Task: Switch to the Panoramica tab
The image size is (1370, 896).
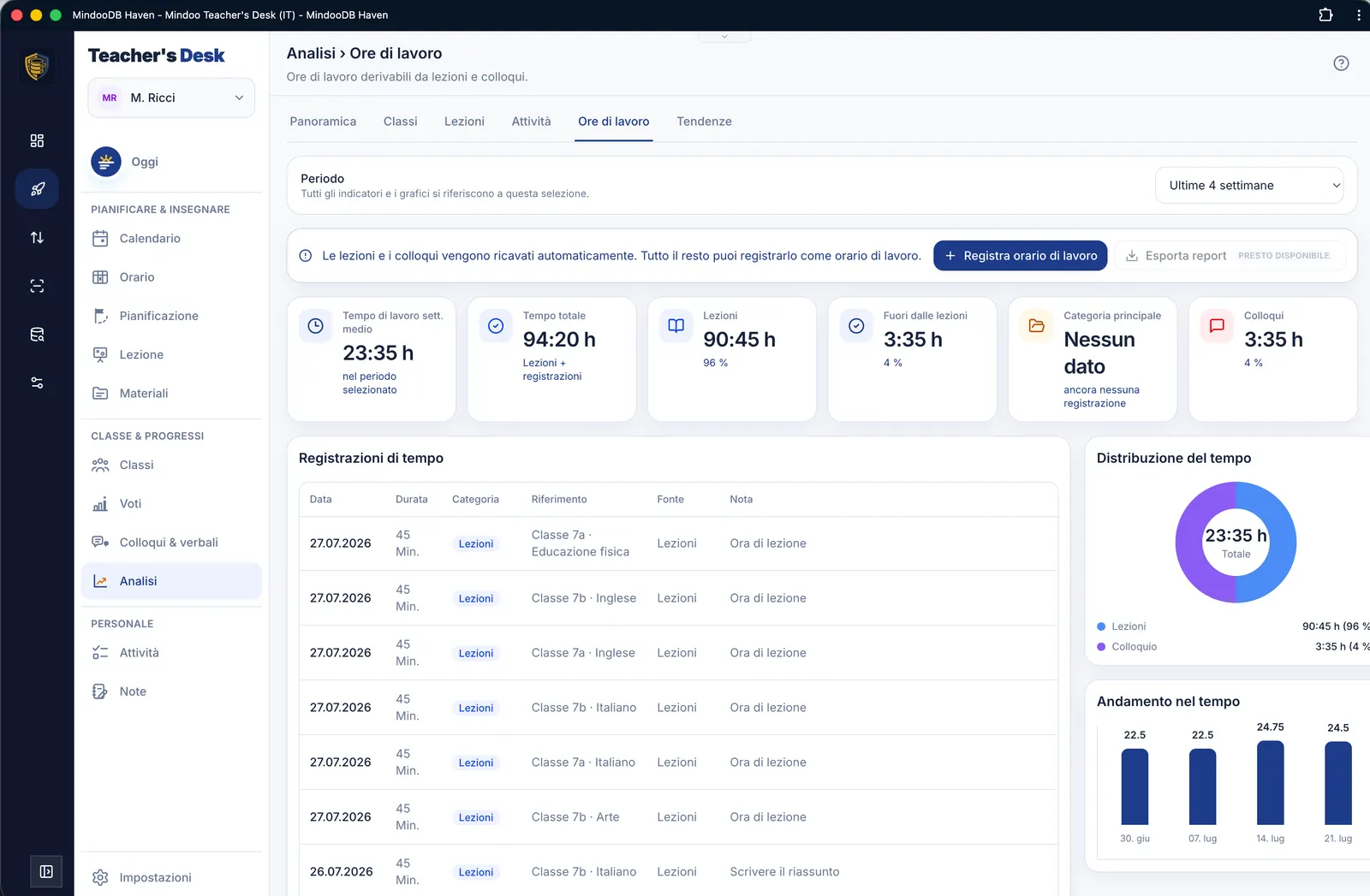Action: (323, 122)
